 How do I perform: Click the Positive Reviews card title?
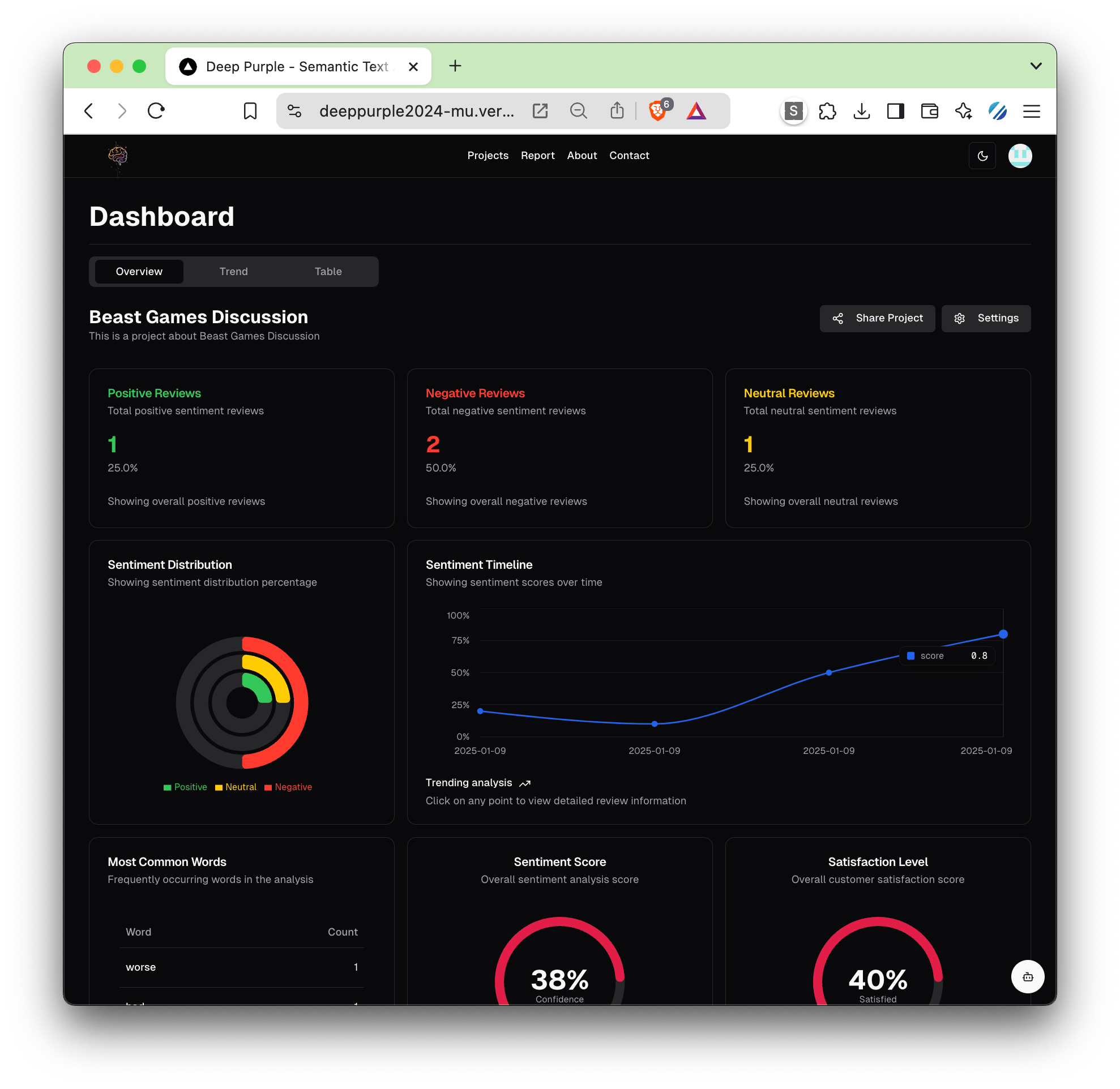point(154,393)
